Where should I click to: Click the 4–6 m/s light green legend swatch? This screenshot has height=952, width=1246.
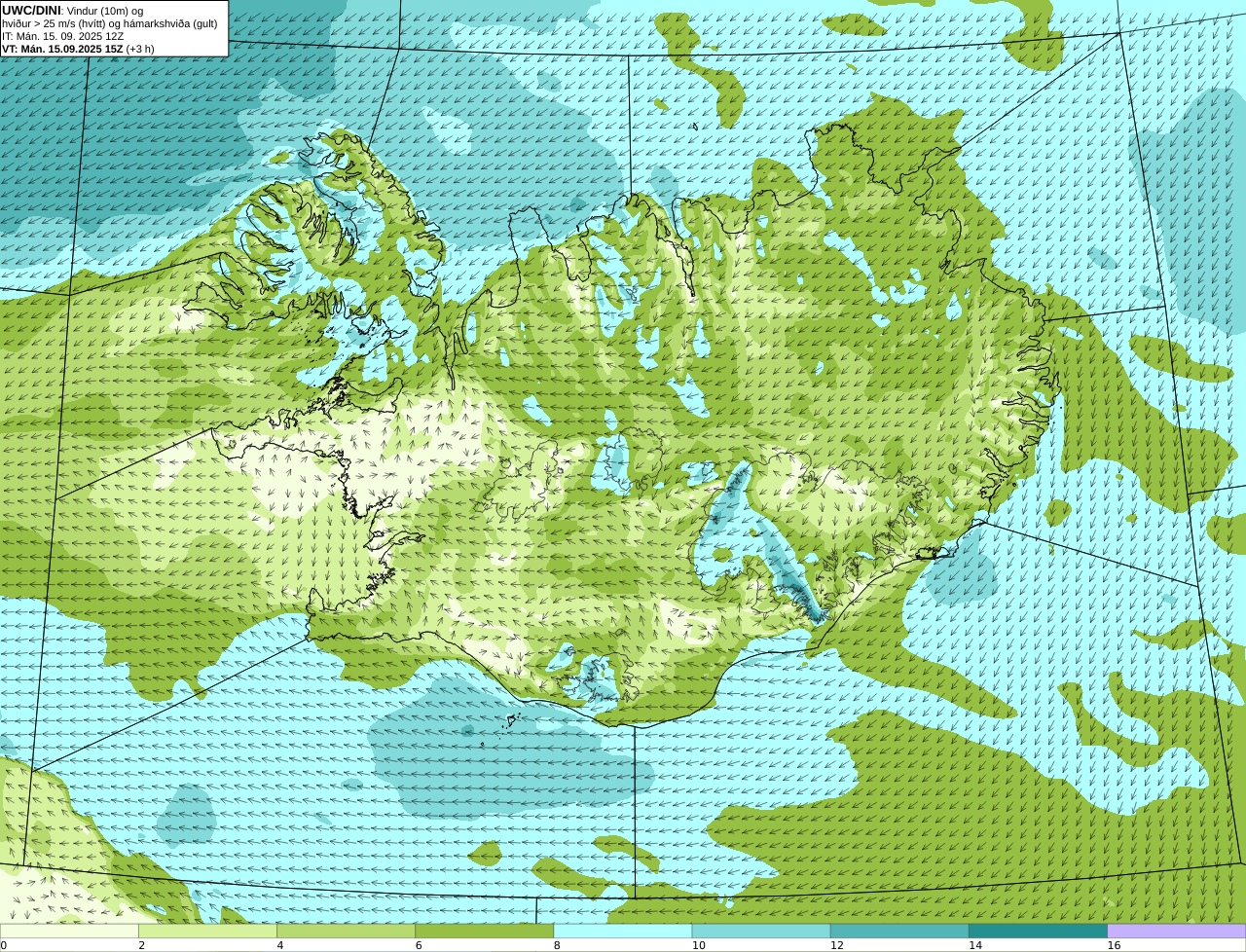pyautogui.click(x=346, y=931)
